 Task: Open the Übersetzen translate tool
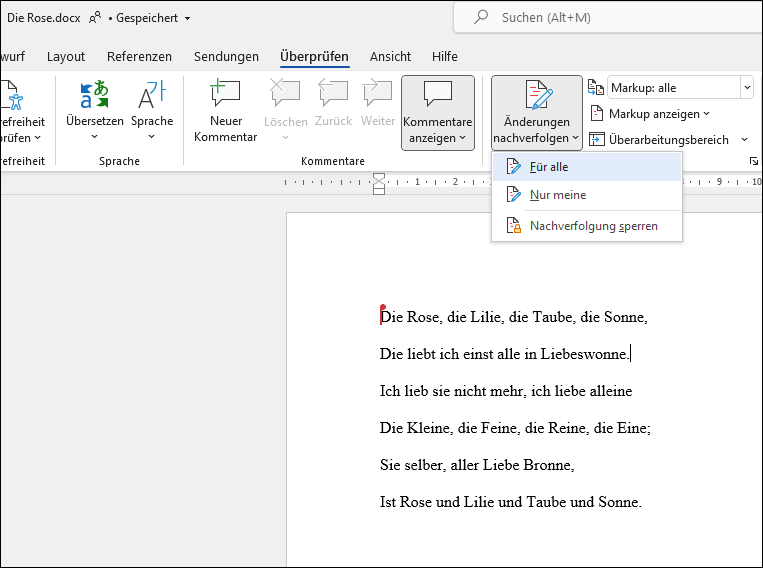94,110
